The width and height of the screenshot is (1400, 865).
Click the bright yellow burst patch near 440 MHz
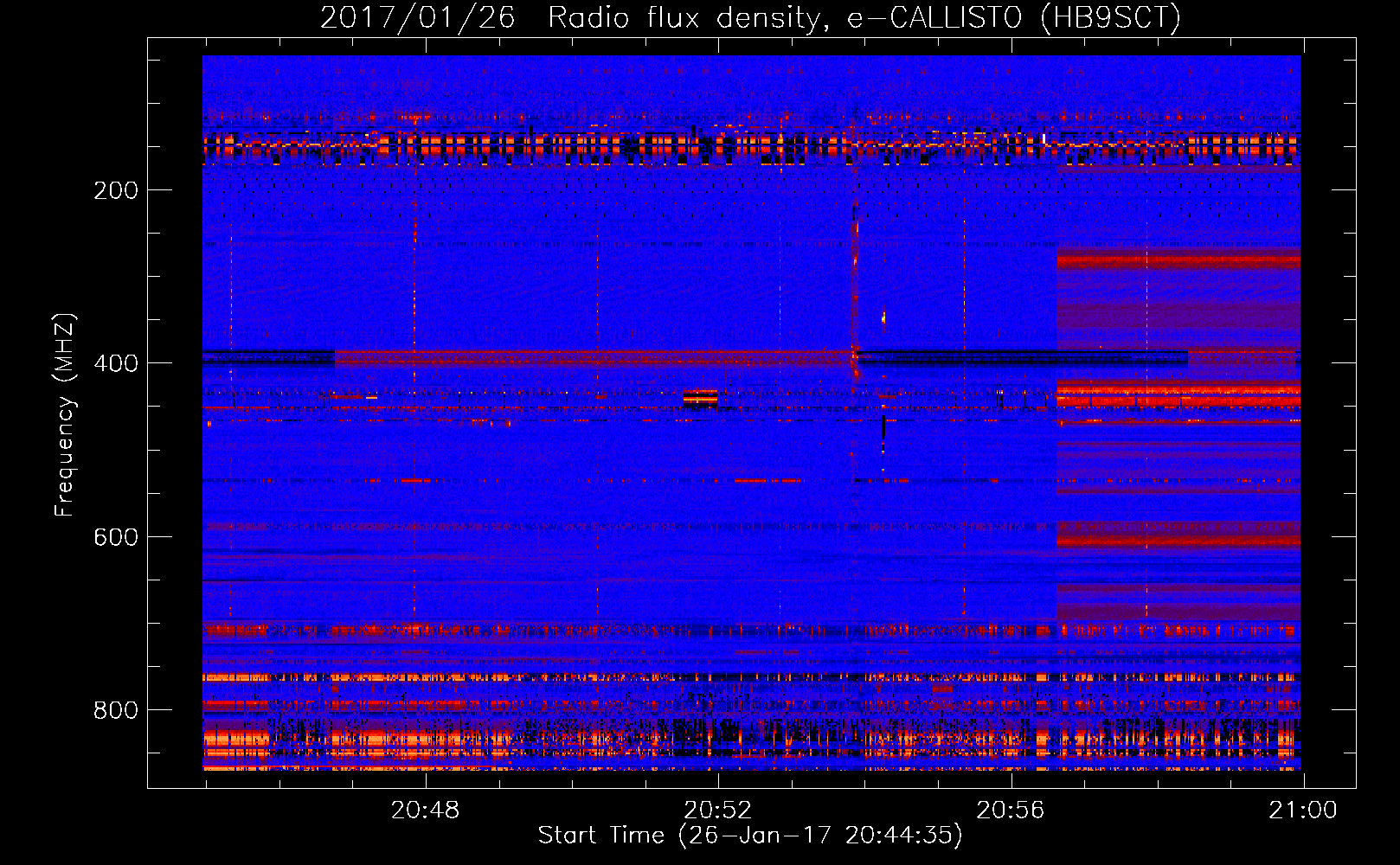coord(700,398)
